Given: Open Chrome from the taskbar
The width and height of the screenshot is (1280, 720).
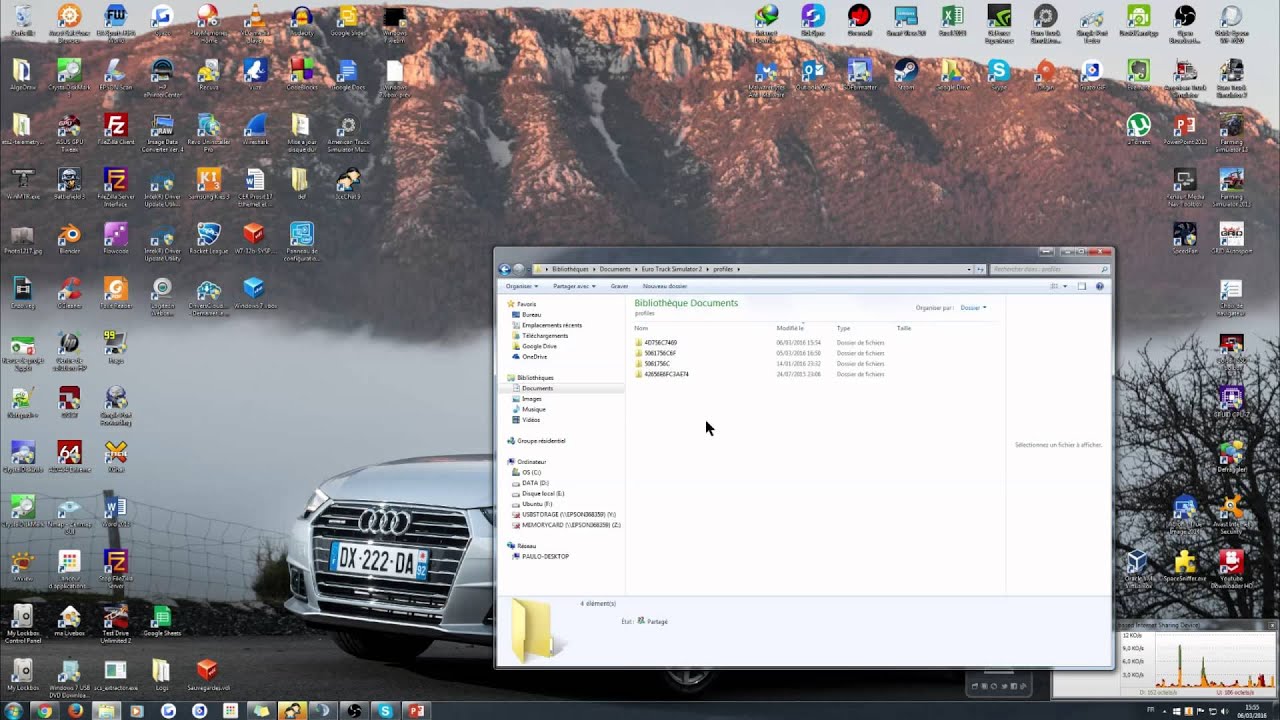Looking at the screenshot, I should [43, 711].
